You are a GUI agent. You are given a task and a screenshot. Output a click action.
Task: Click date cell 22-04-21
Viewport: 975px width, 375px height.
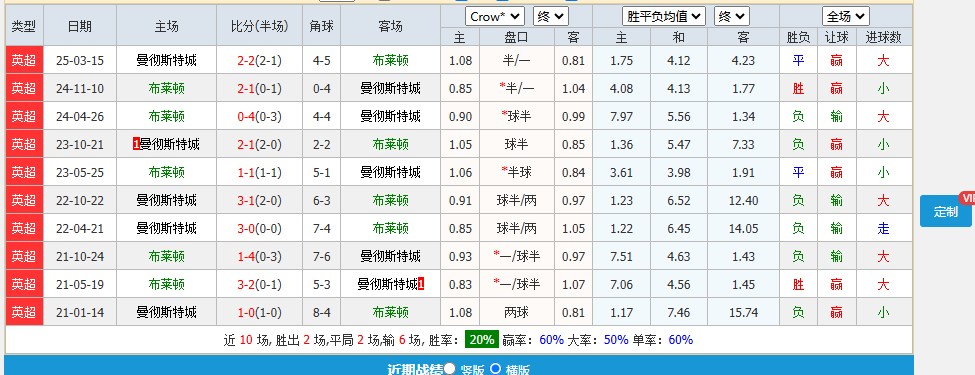(x=80, y=229)
